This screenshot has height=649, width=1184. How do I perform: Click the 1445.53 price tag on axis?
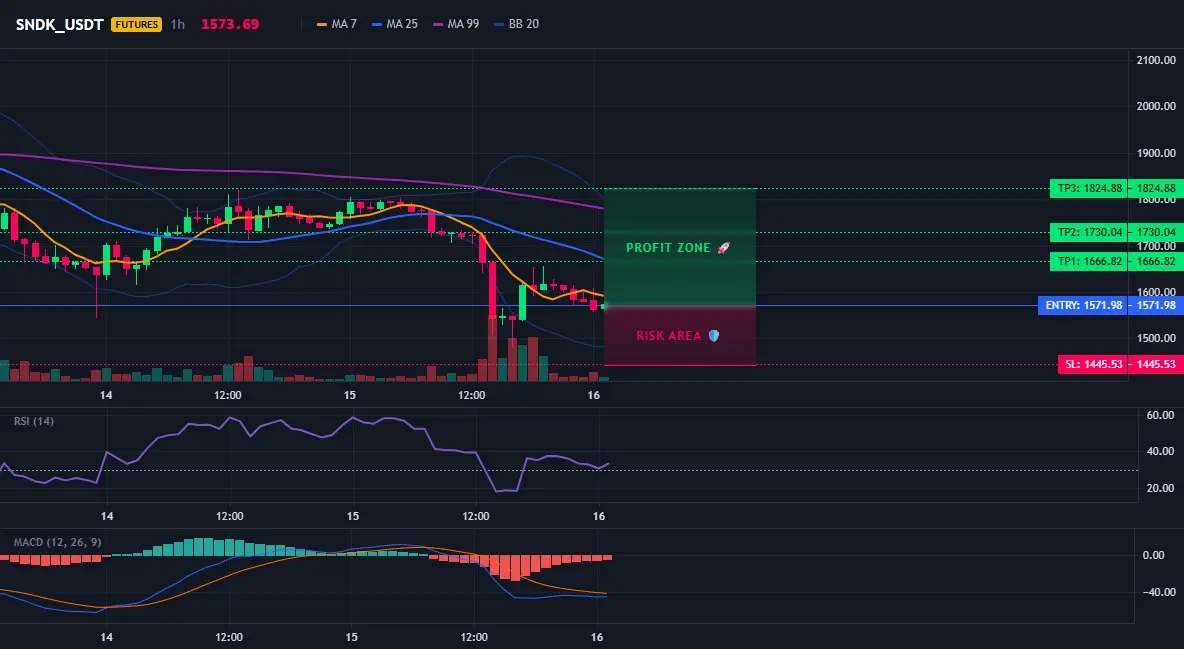tap(1156, 364)
